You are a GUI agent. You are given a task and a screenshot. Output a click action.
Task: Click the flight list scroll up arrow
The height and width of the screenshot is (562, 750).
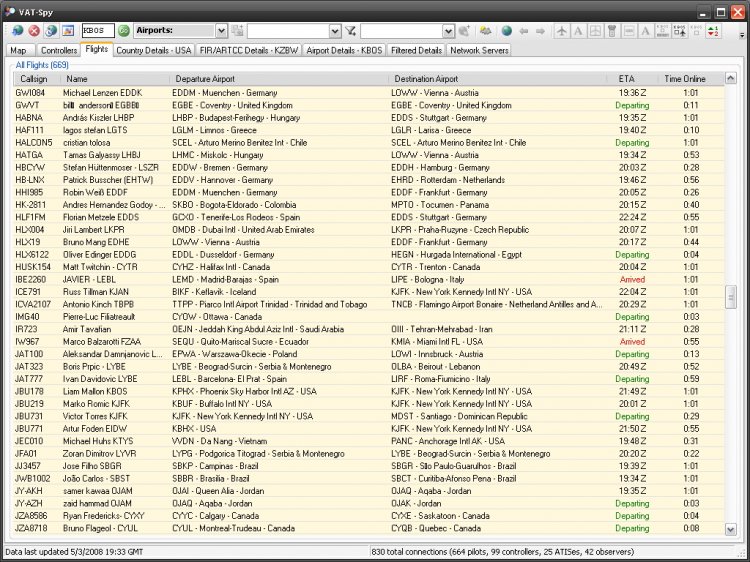(730, 78)
